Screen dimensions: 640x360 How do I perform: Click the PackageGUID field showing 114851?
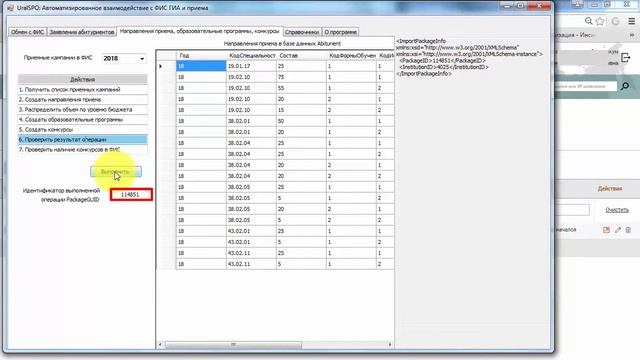coord(131,195)
